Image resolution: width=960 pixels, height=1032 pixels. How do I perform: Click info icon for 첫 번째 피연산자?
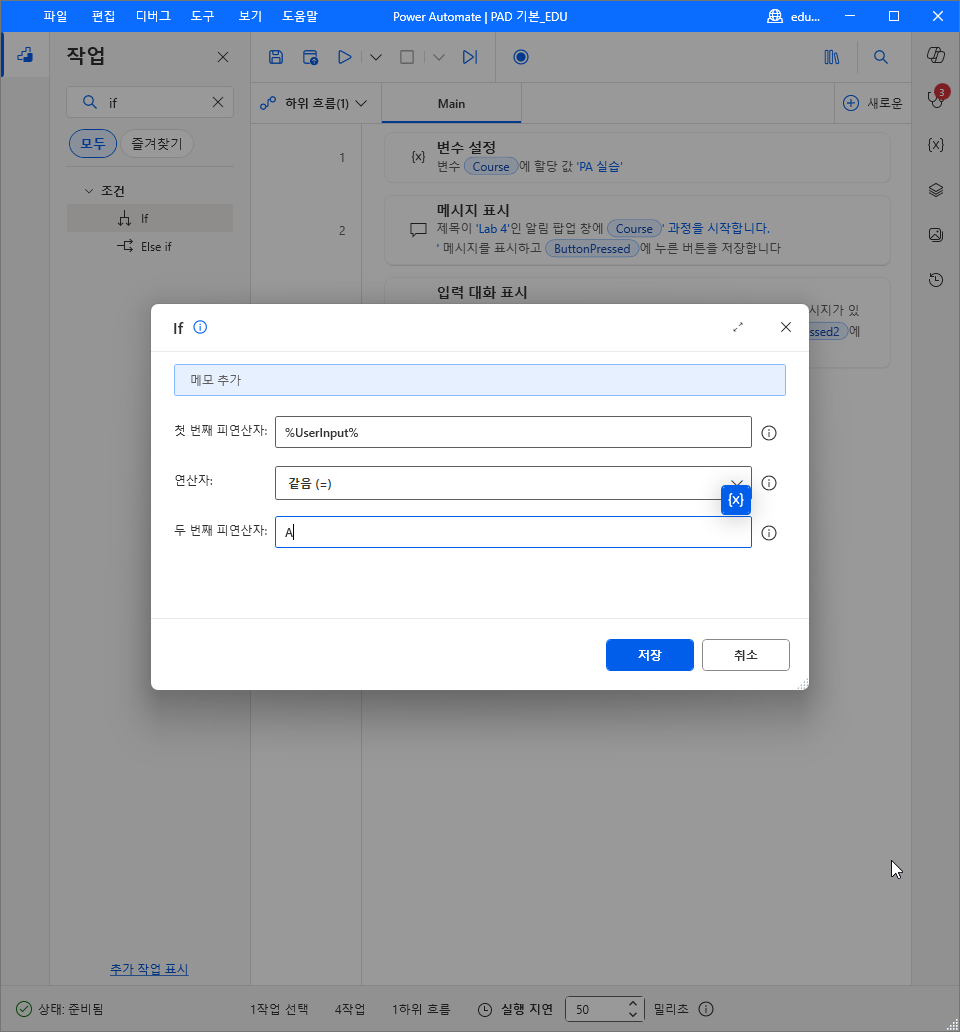(769, 433)
